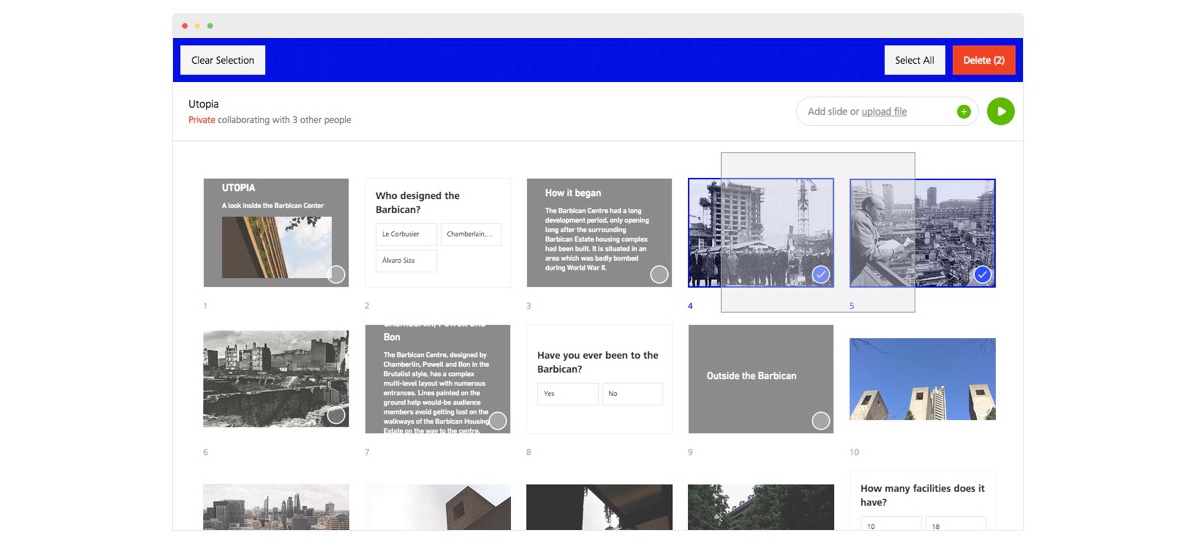Select the Chamberlain answer option
The image size is (1200, 550).
[470, 234]
